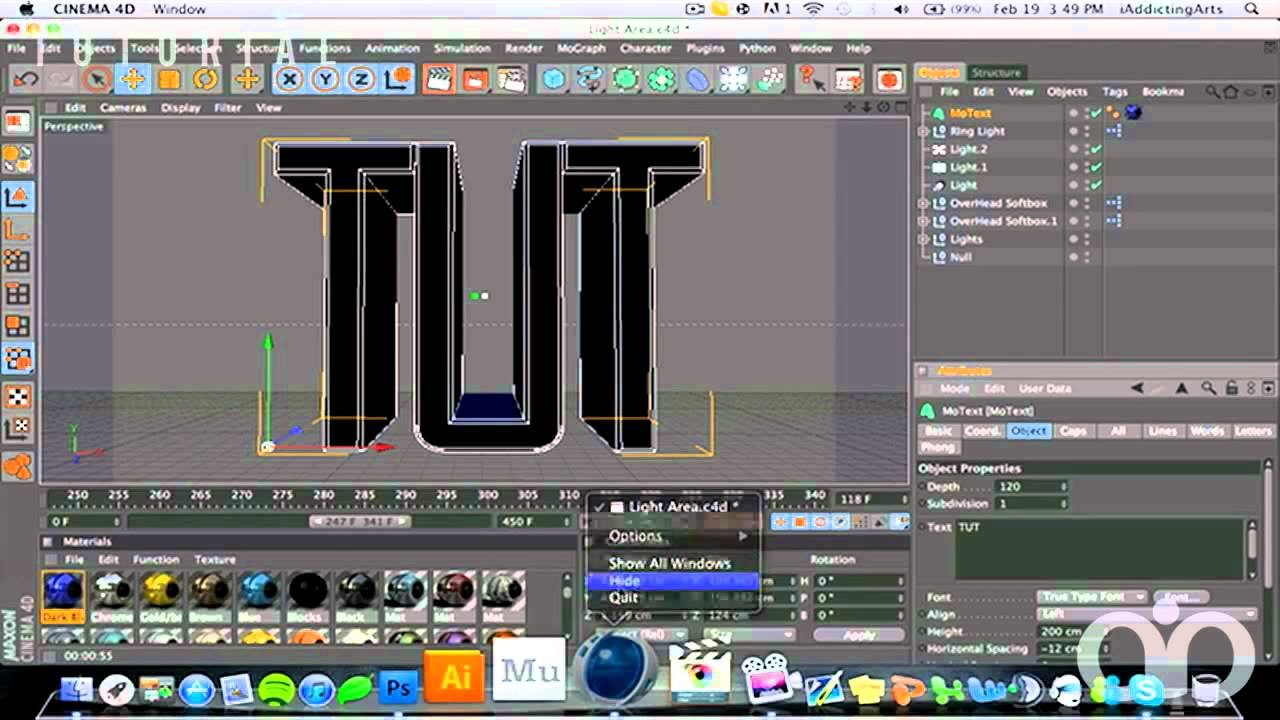Open Adobe Muse from the Dock
The width and height of the screenshot is (1280, 720).
[x=529, y=670]
